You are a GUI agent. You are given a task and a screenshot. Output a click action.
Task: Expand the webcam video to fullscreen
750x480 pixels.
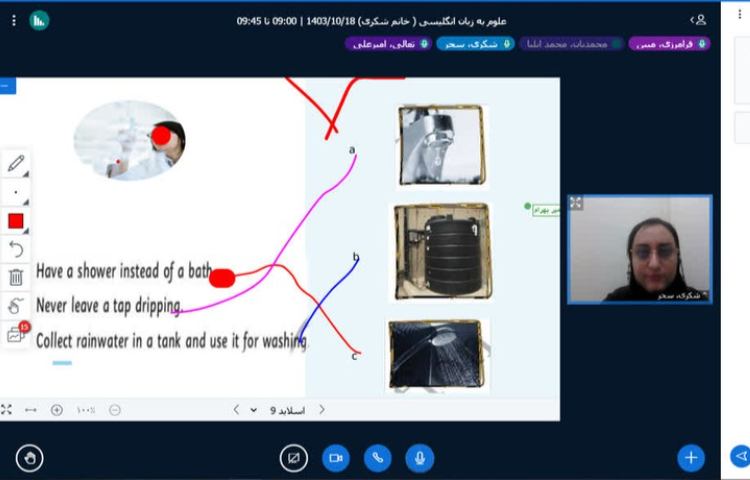[x=576, y=203]
